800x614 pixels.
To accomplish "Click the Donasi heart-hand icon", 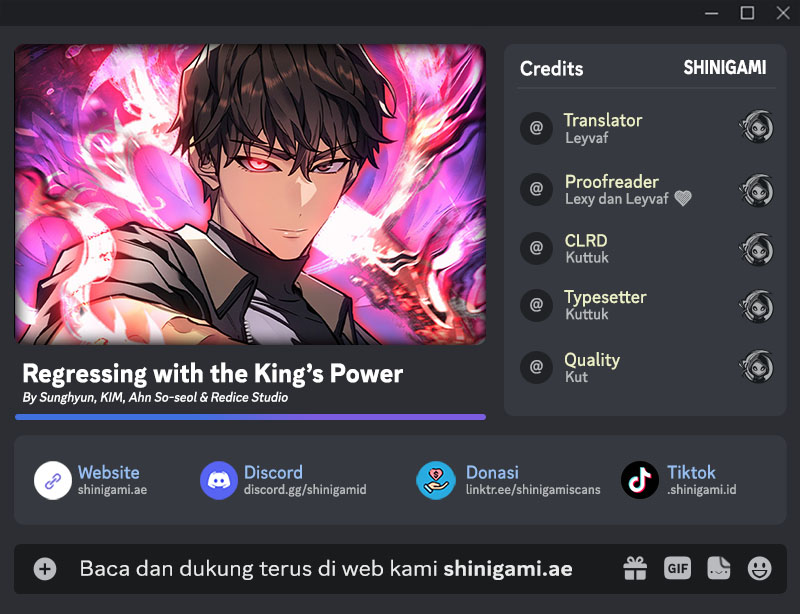I will coord(436,480).
